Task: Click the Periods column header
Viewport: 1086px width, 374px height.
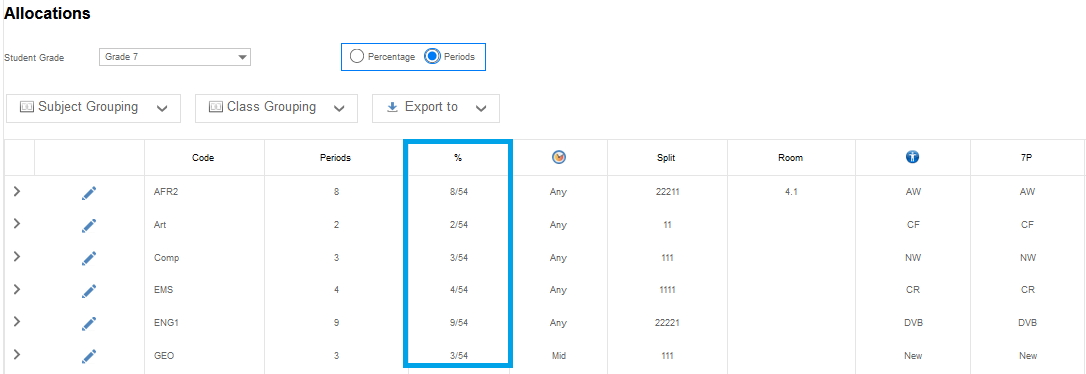Action: [x=335, y=158]
